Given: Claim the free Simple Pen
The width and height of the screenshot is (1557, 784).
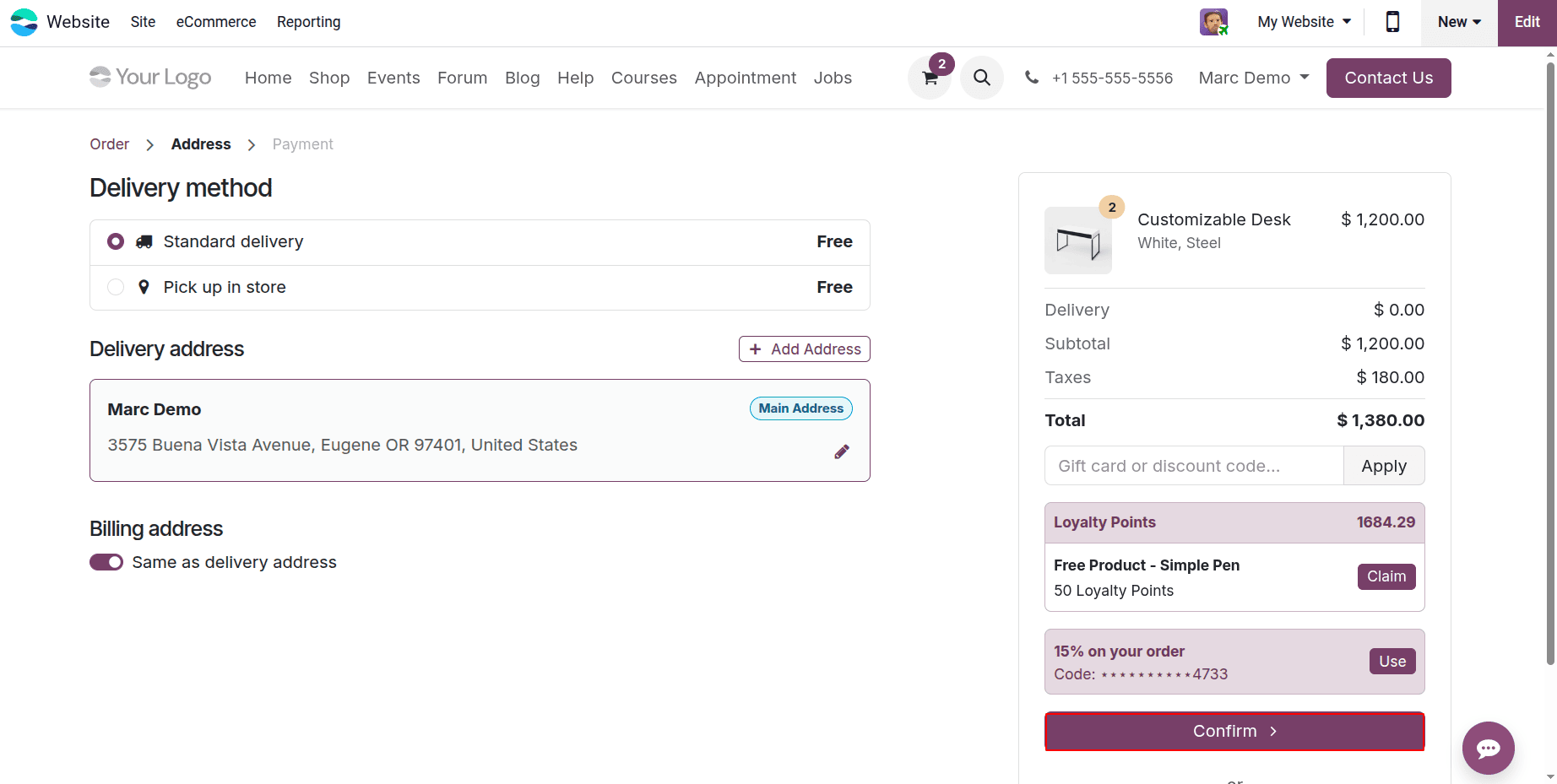Looking at the screenshot, I should [1386, 576].
